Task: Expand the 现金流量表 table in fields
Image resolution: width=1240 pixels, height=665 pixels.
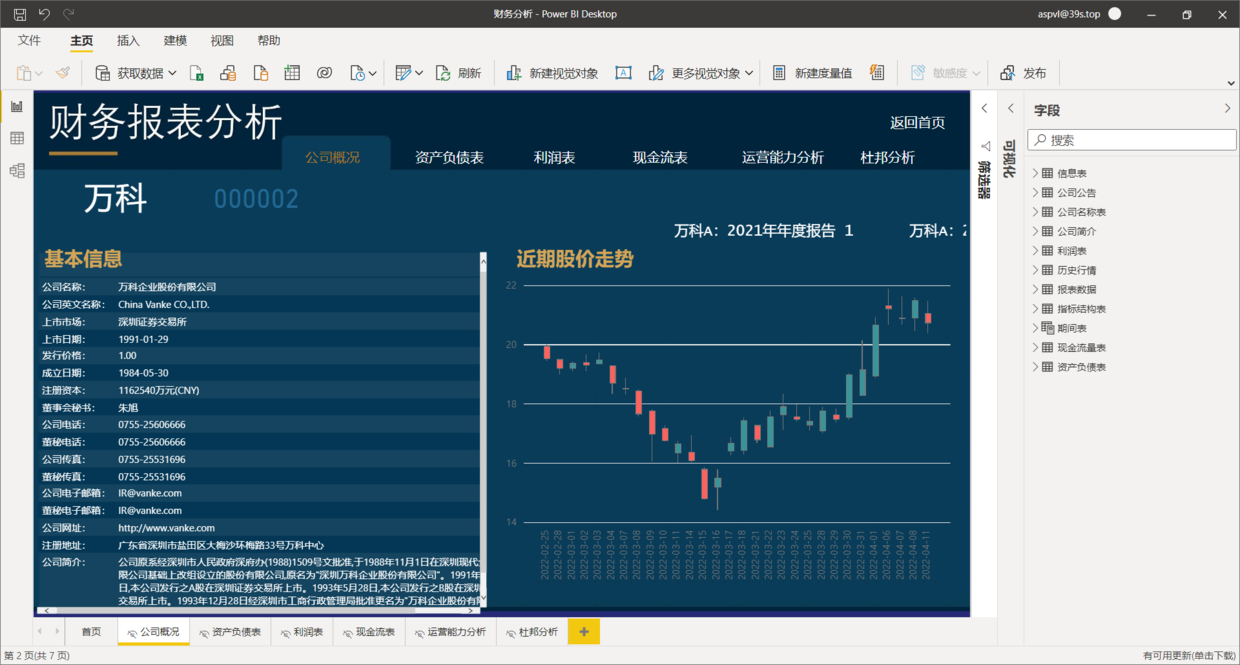Action: pyautogui.click(x=1036, y=348)
